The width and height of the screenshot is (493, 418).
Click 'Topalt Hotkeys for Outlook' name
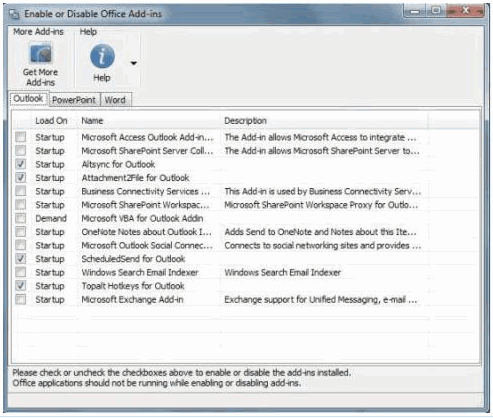point(133,286)
